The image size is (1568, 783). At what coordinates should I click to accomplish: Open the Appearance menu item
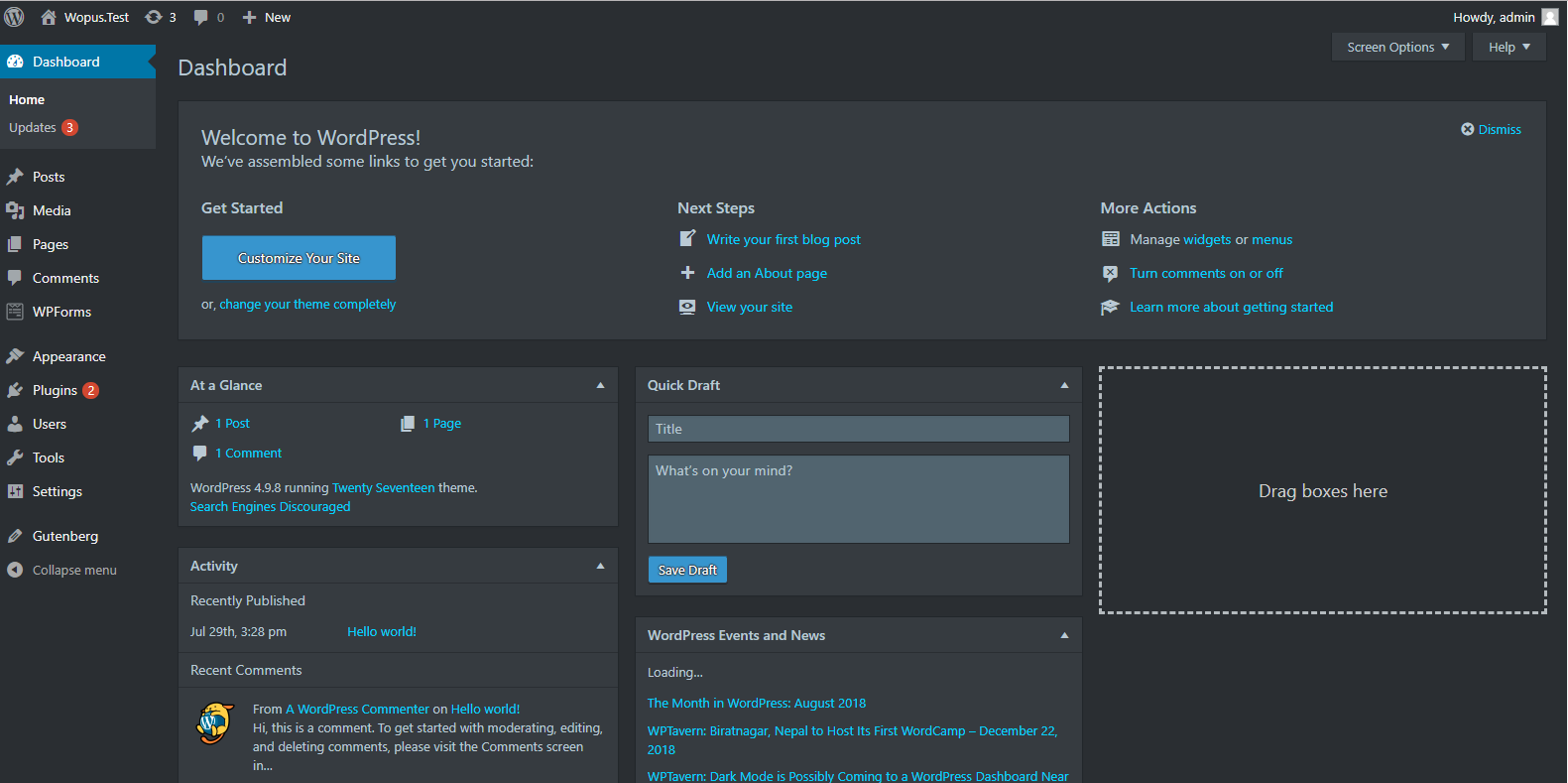click(68, 356)
